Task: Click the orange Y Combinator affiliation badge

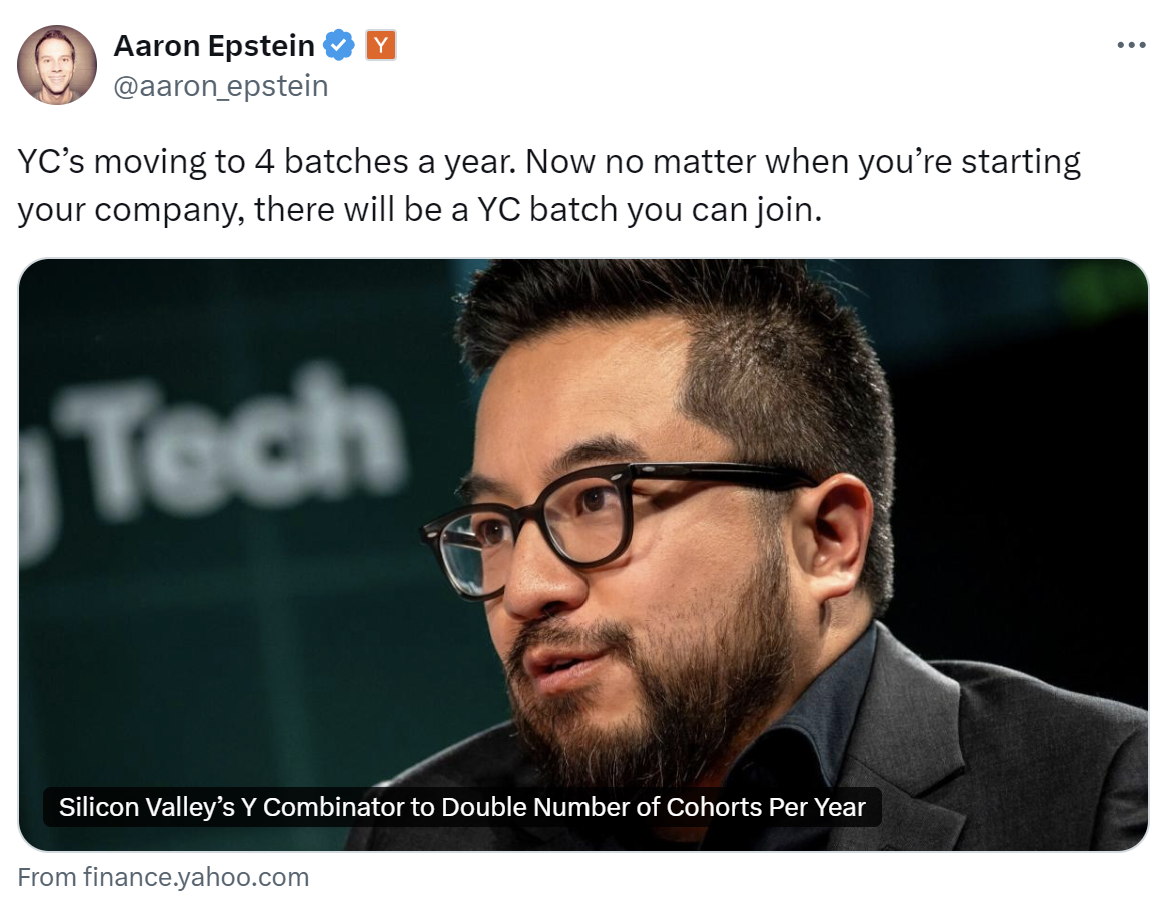Action: [380, 45]
